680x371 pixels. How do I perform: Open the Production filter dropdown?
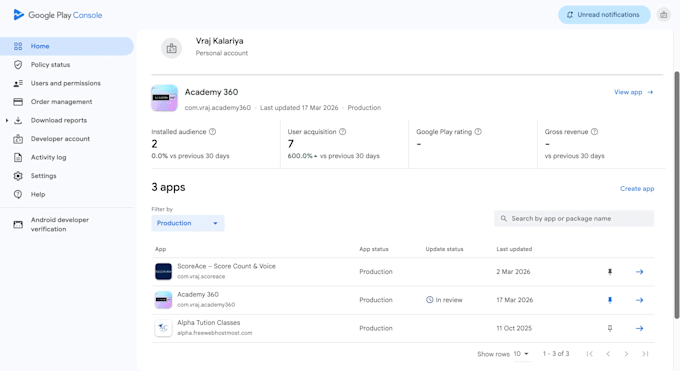188,223
